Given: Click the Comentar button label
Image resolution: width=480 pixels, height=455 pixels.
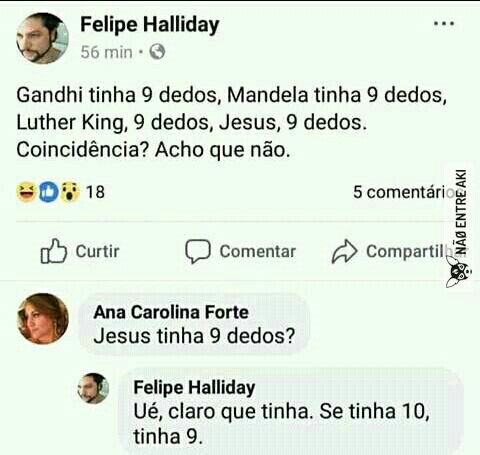Looking at the screenshot, I should (258, 251).
